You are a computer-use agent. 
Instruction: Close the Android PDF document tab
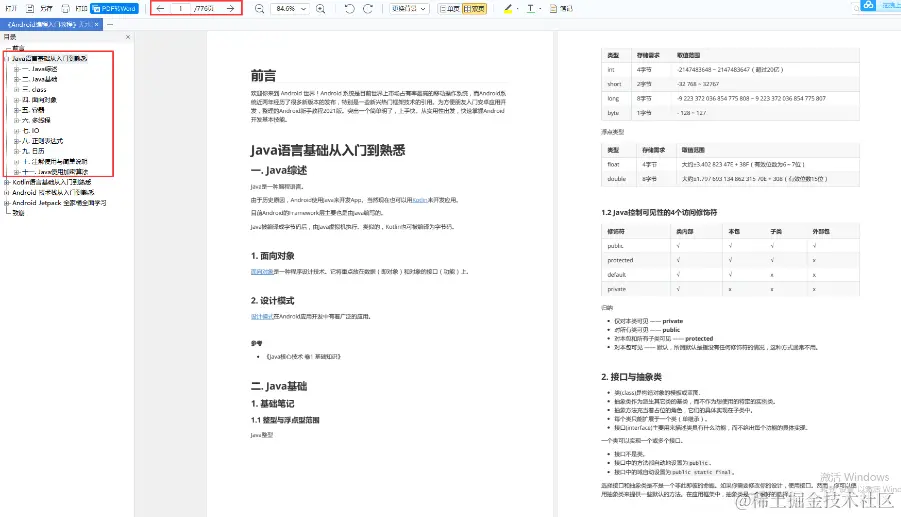click(97, 24)
